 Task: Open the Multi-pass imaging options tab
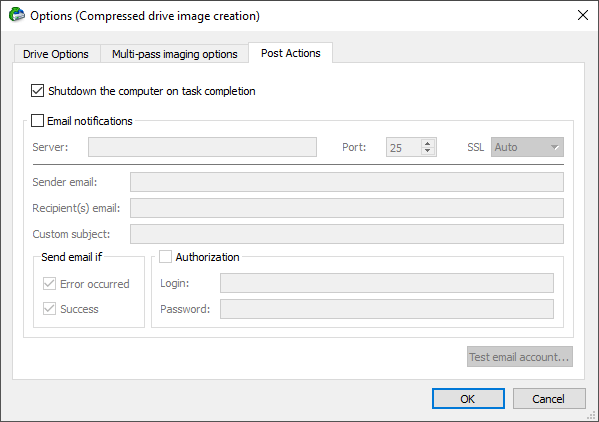[x=175, y=54]
